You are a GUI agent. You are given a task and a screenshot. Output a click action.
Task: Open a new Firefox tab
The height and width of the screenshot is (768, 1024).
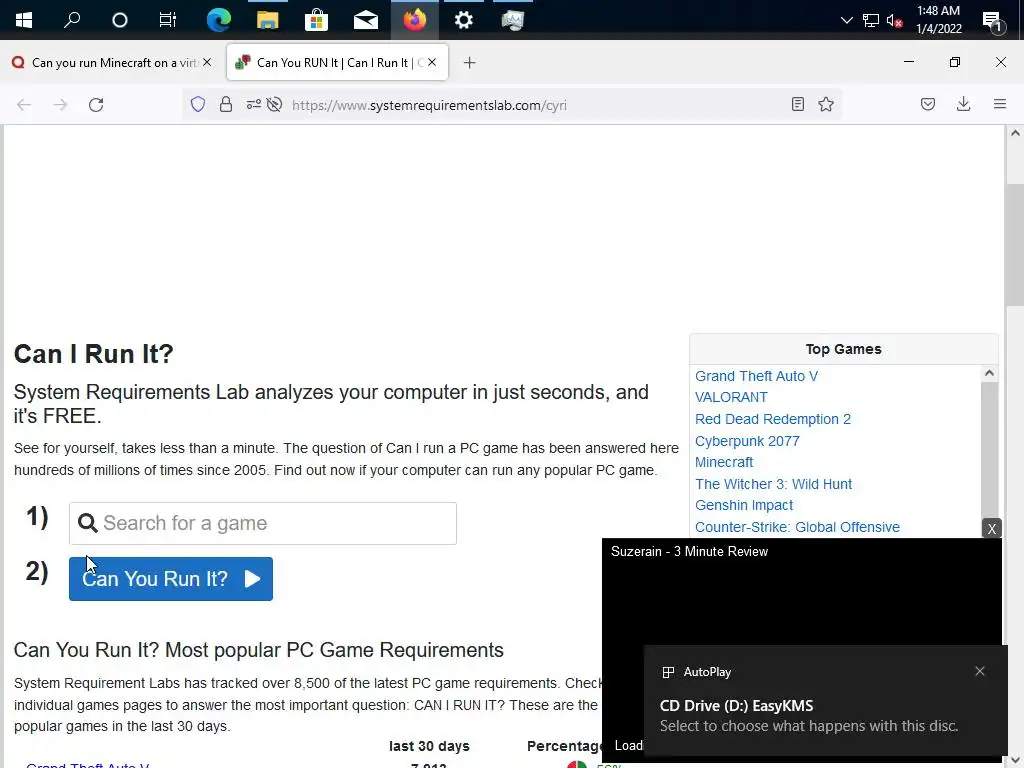(470, 63)
